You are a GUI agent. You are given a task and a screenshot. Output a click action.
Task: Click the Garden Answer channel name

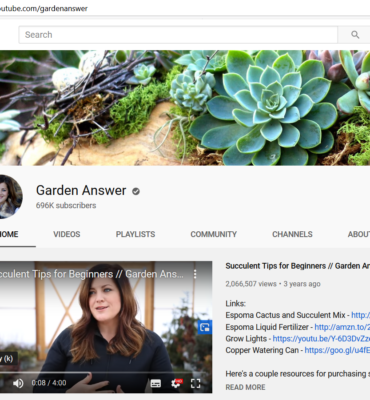[x=81, y=190]
